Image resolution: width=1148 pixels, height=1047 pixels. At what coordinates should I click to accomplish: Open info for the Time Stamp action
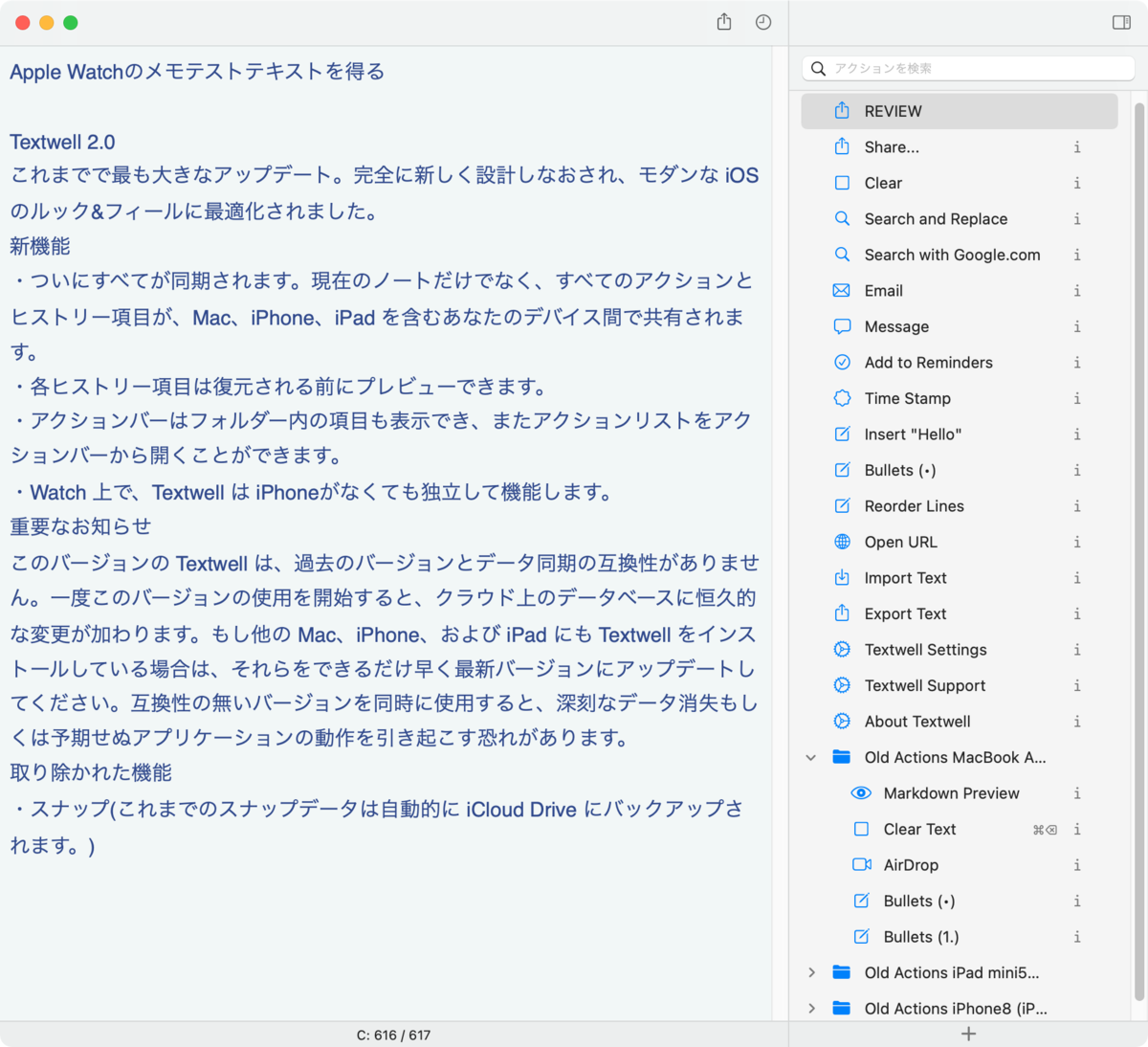pyautogui.click(x=1077, y=398)
